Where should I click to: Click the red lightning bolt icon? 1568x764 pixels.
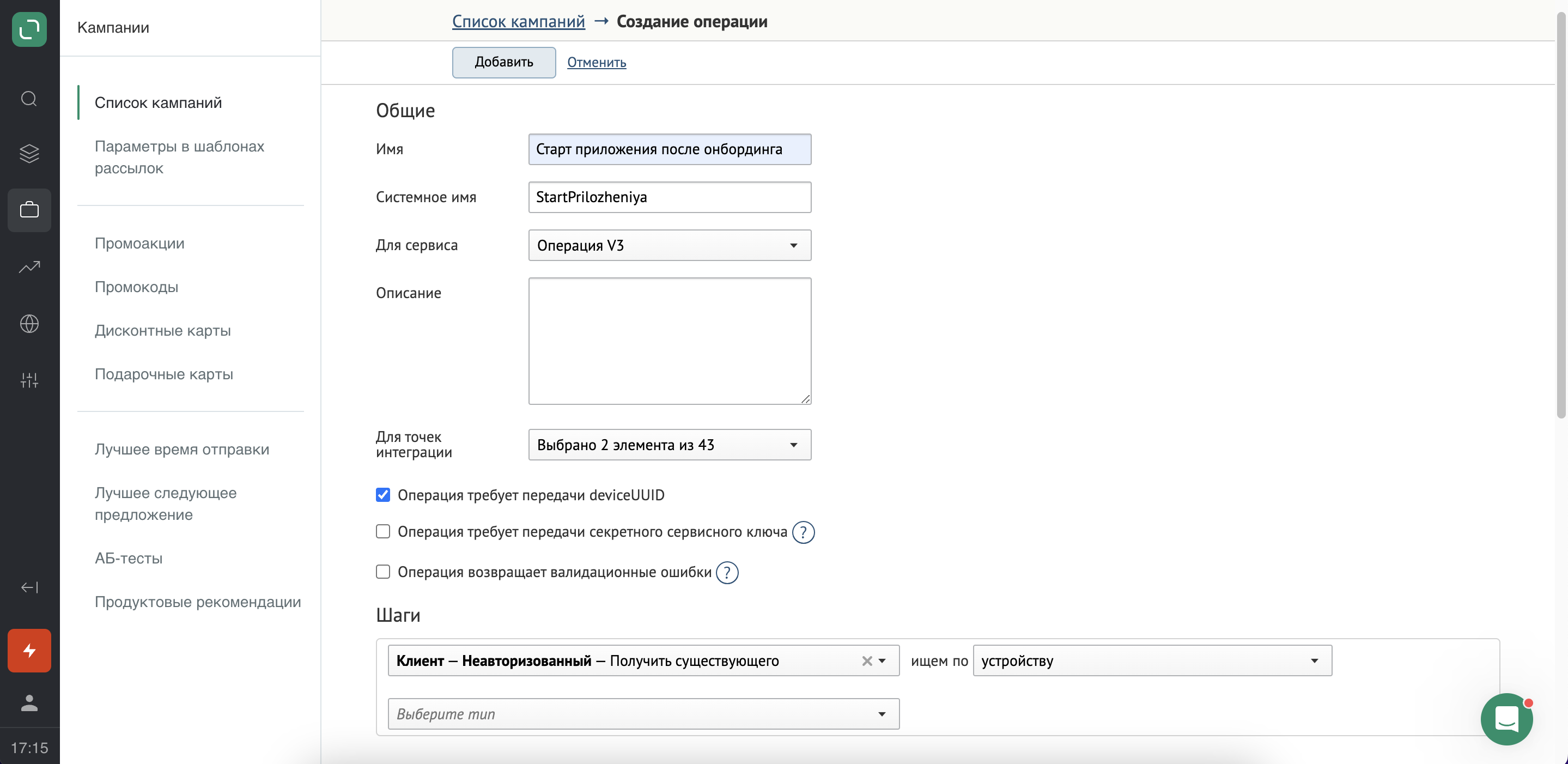29,651
